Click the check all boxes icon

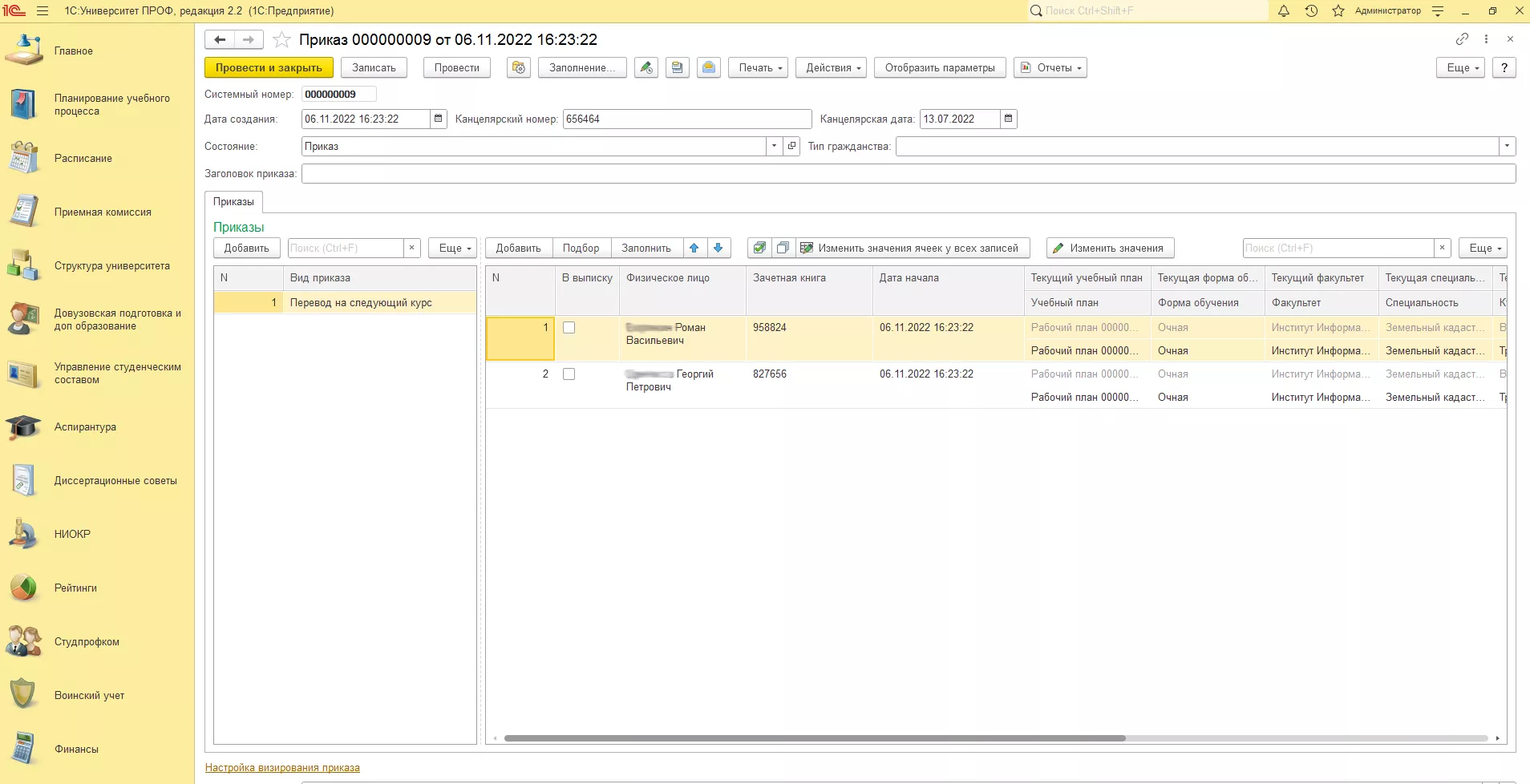[759, 249]
